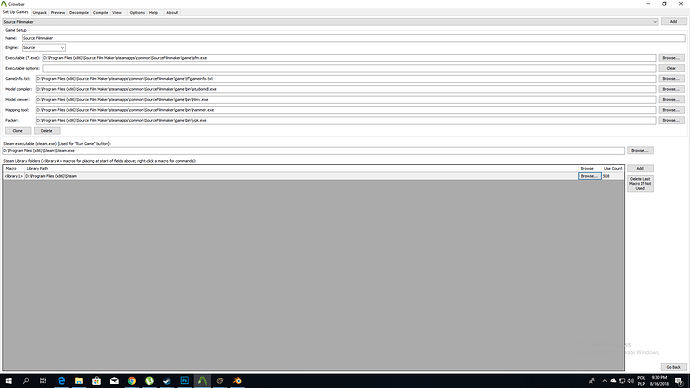This screenshot has height=388, width=690.
Task: Switch to the Preview tab
Action: coord(58,13)
